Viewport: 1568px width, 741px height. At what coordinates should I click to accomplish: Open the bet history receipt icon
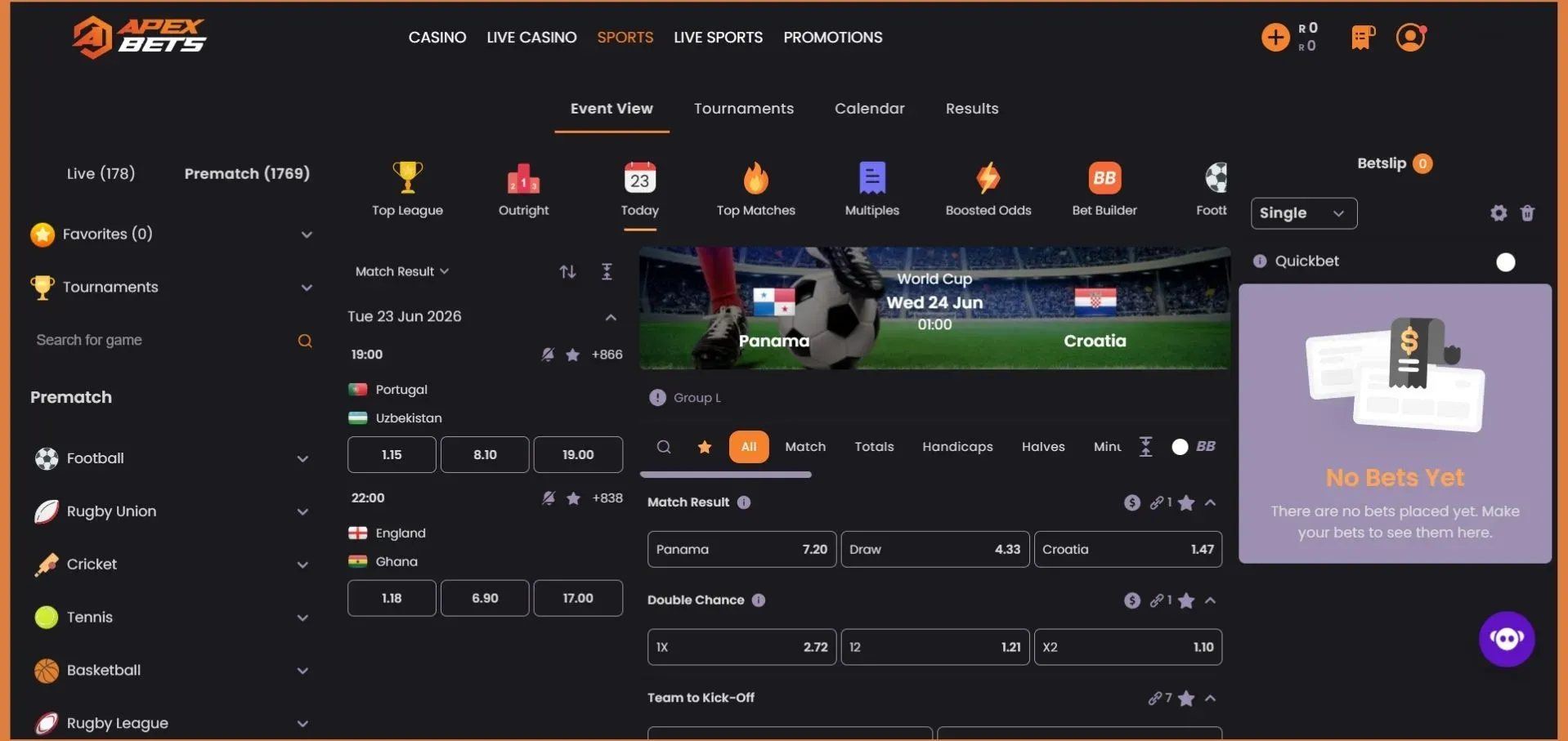click(x=1363, y=37)
